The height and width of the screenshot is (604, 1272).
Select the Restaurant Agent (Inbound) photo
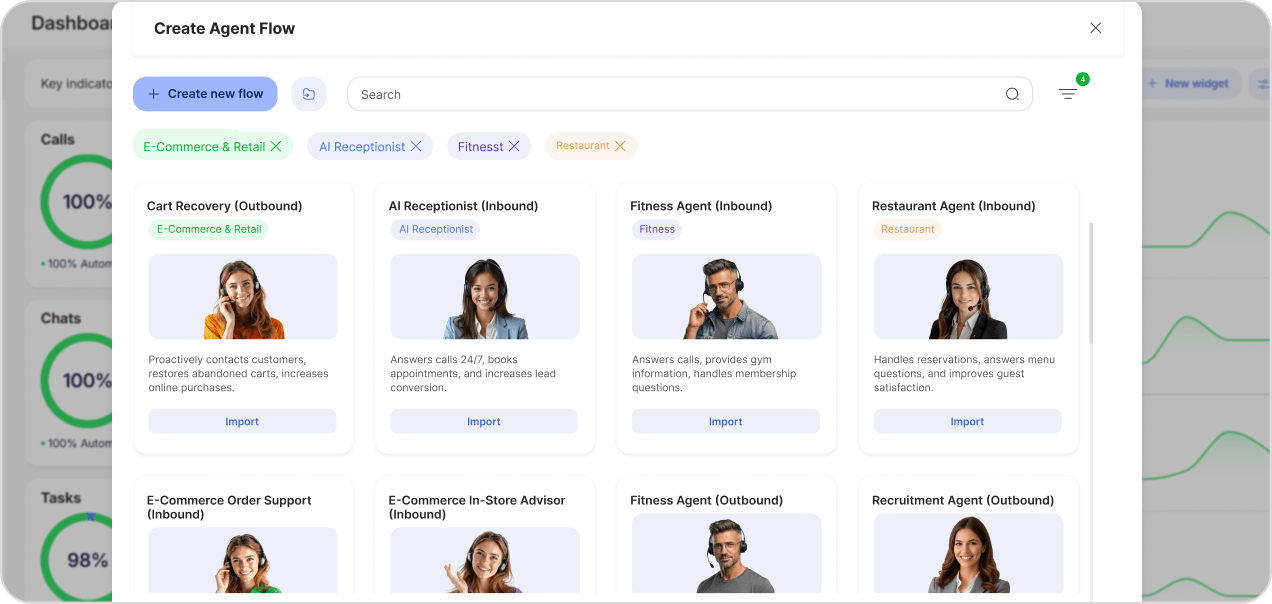pyautogui.click(x=968, y=297)
